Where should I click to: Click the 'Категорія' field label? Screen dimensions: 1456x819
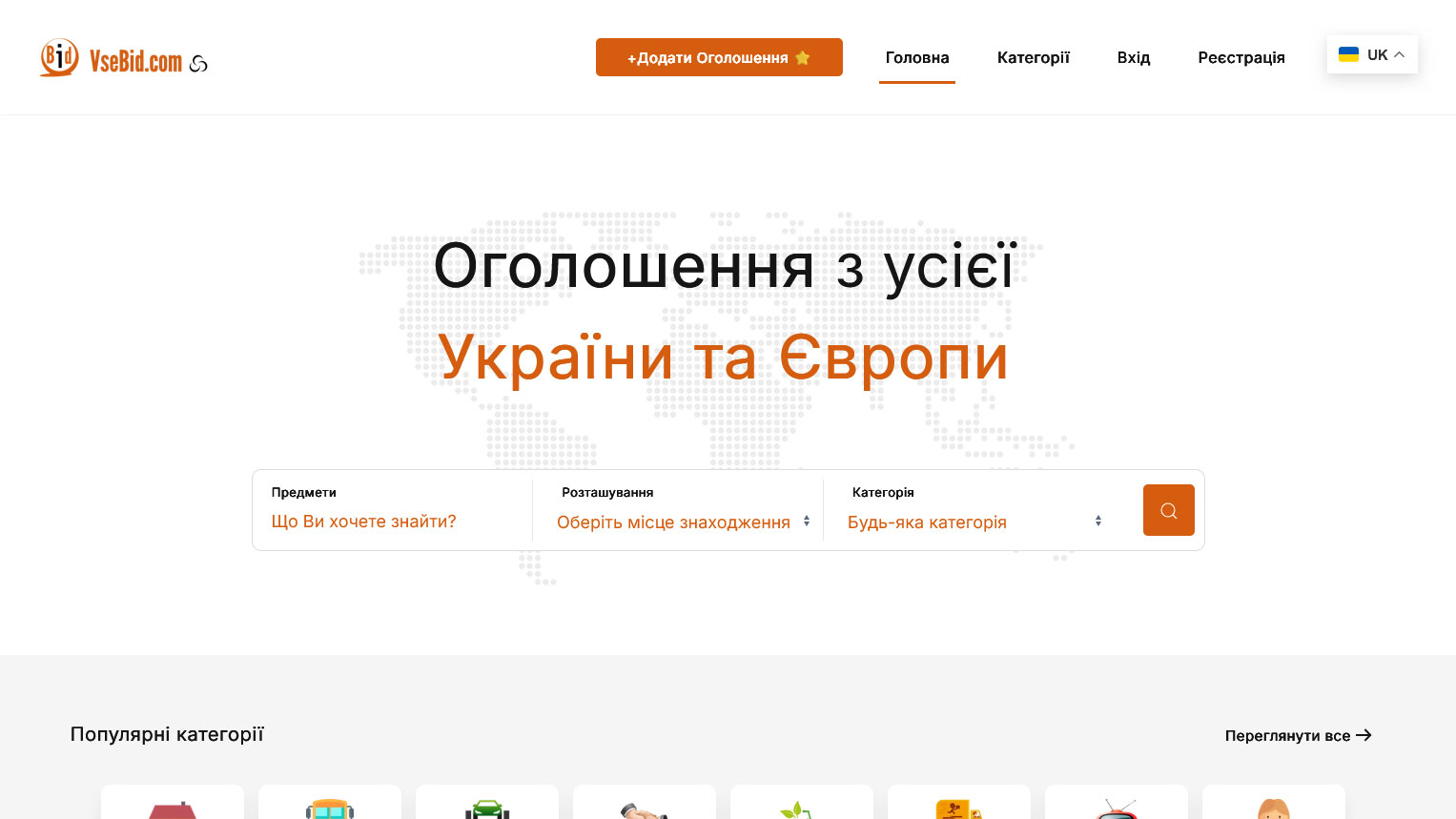(883, 492)
